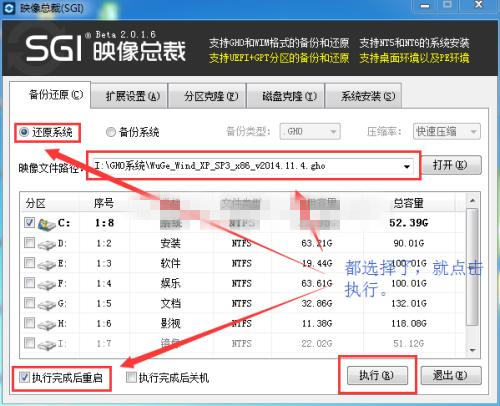Image resolution: width=500 pixels, height=406 pixels.
Task: Click the partition list scrollbar thumb
Action: 472,267
